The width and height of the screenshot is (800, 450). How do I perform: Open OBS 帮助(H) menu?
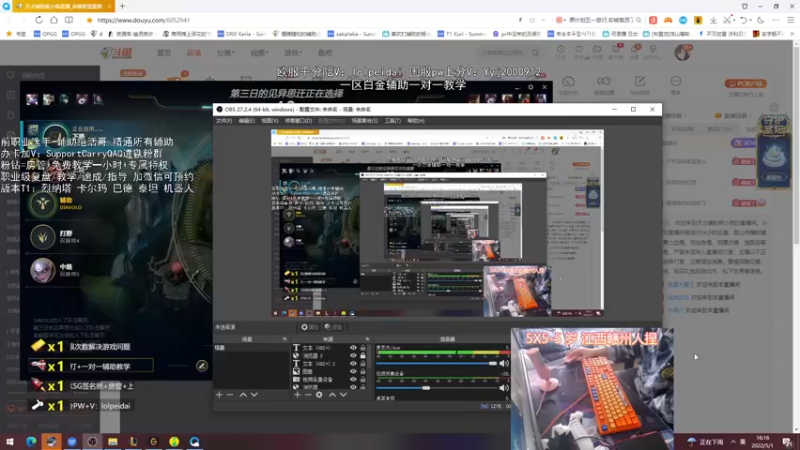[x=416, y=121]
